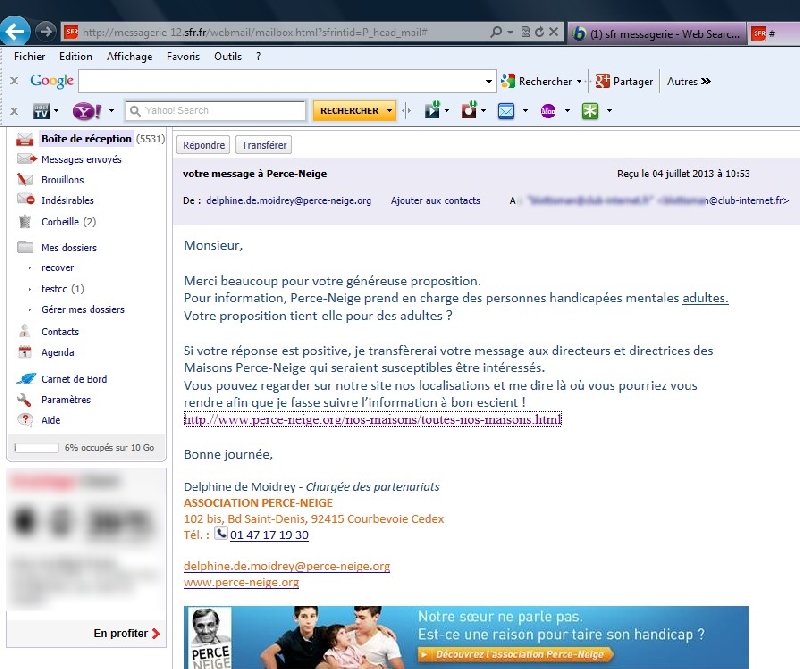Click the Aide question mark icon
The height and width of the screenshot is (669, 800).
coord(24,419)
